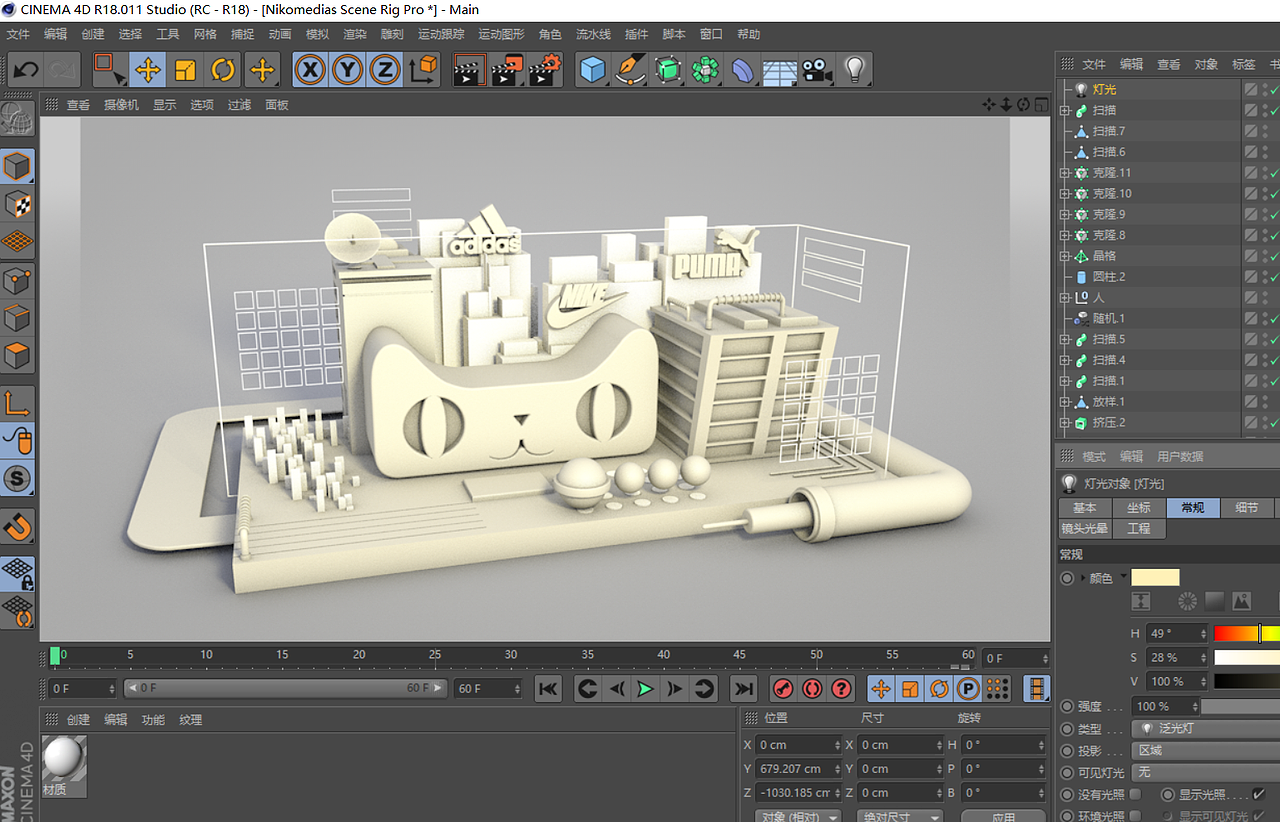
Task: Expand the 挤压.2 object
Action: 1065,423
